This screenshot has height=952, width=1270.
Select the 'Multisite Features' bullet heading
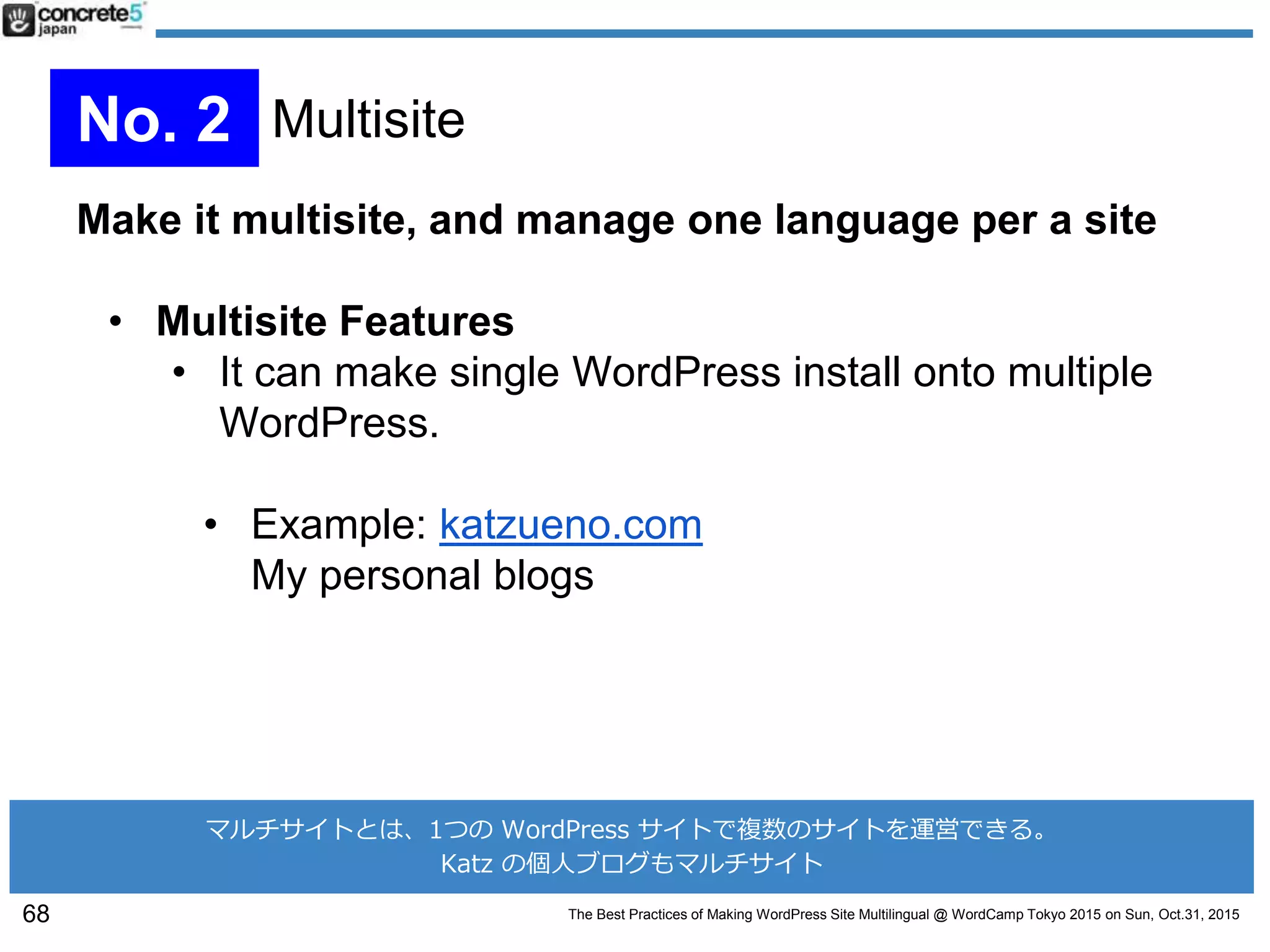coord(335,321)
